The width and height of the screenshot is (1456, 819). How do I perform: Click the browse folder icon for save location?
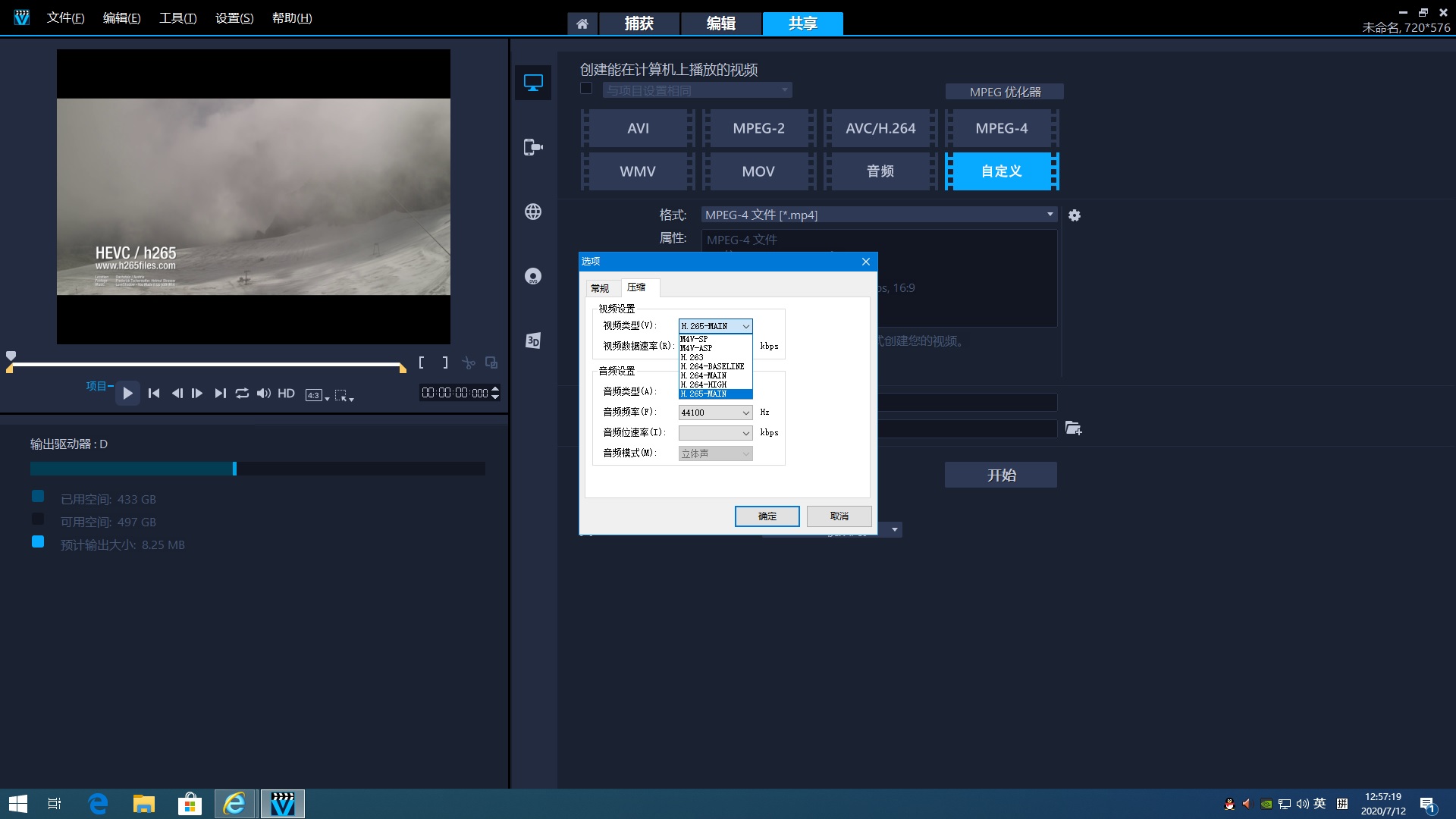click(x=1073, y=428)
